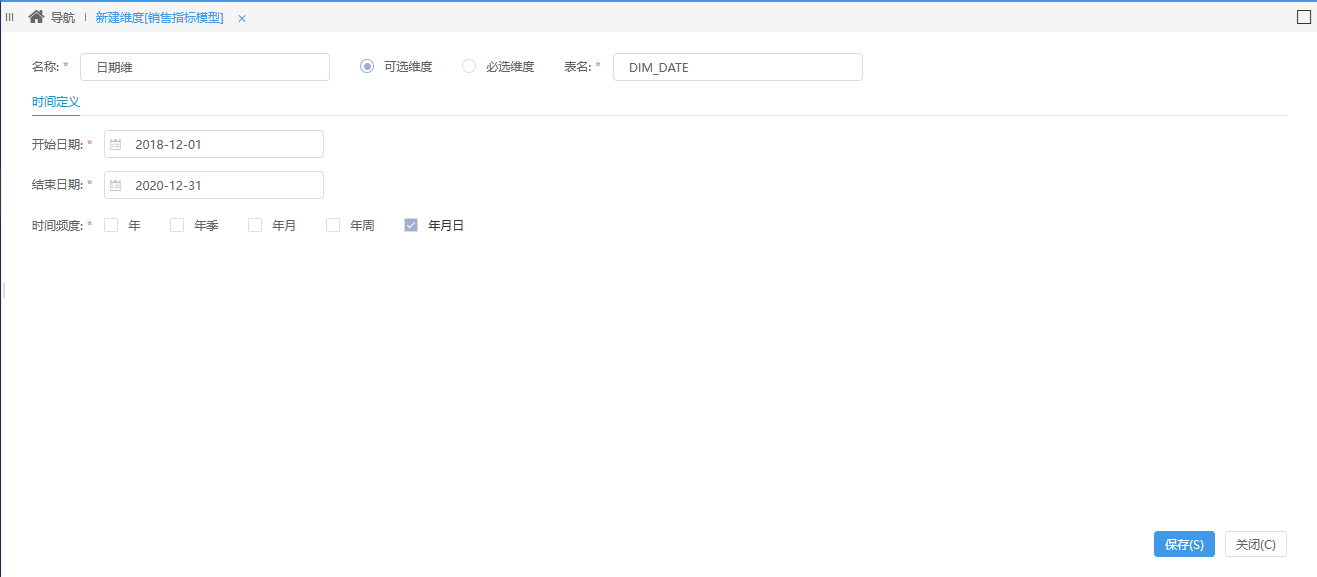Click the 保存(S) button

(x=1184, y=544)
